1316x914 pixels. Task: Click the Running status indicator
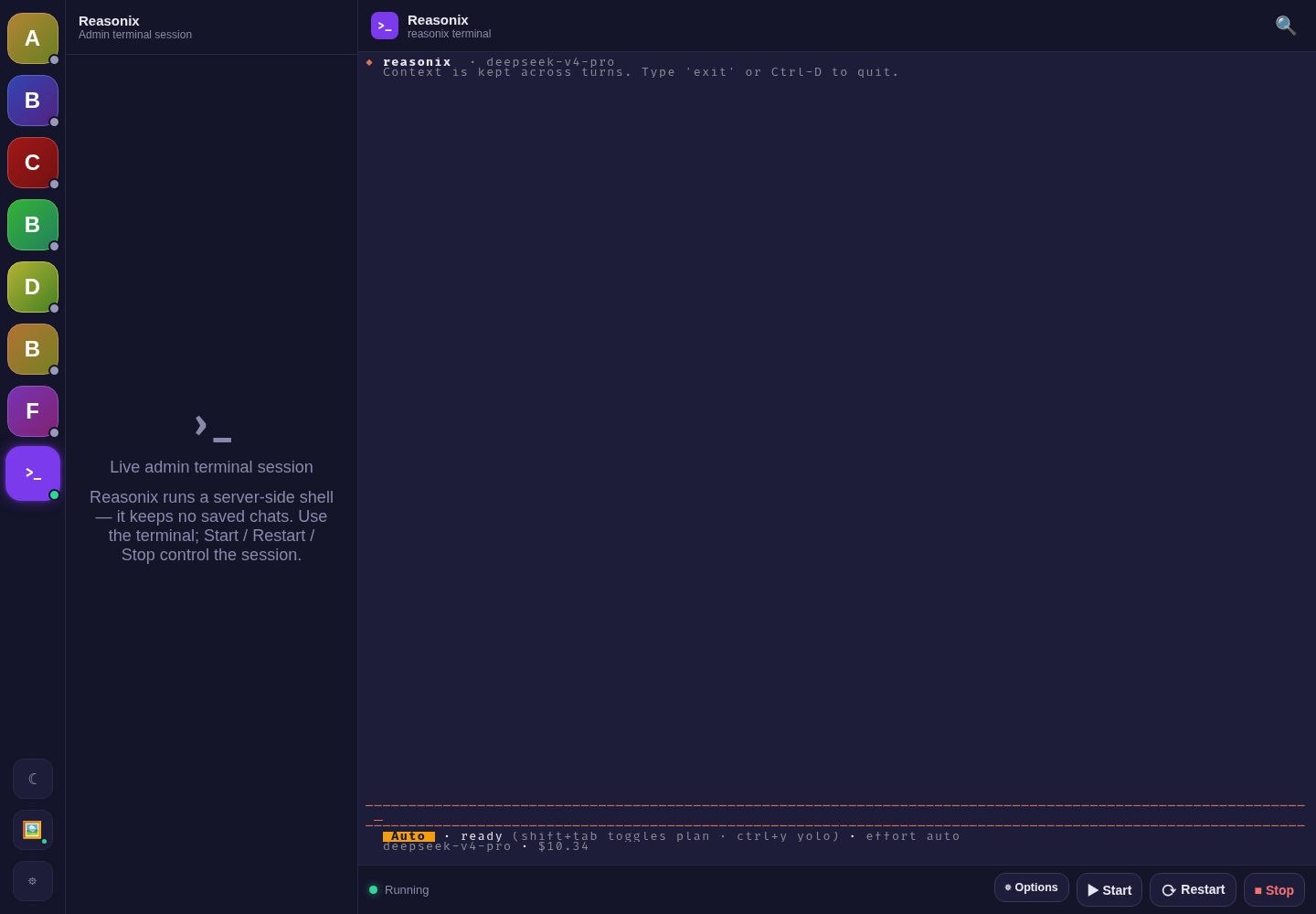(x=399, y=890)
